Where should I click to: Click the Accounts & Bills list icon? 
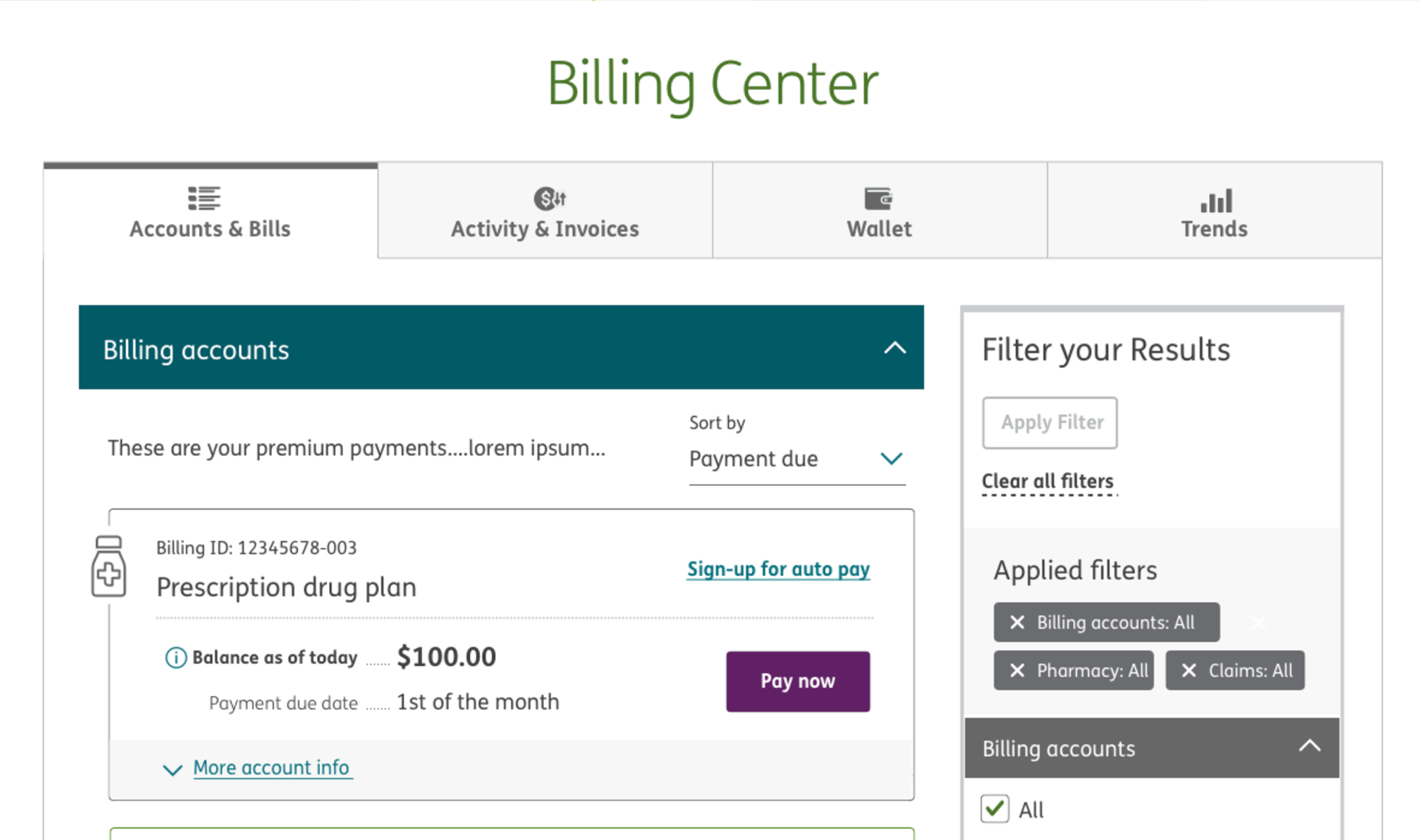click(204, 198)
